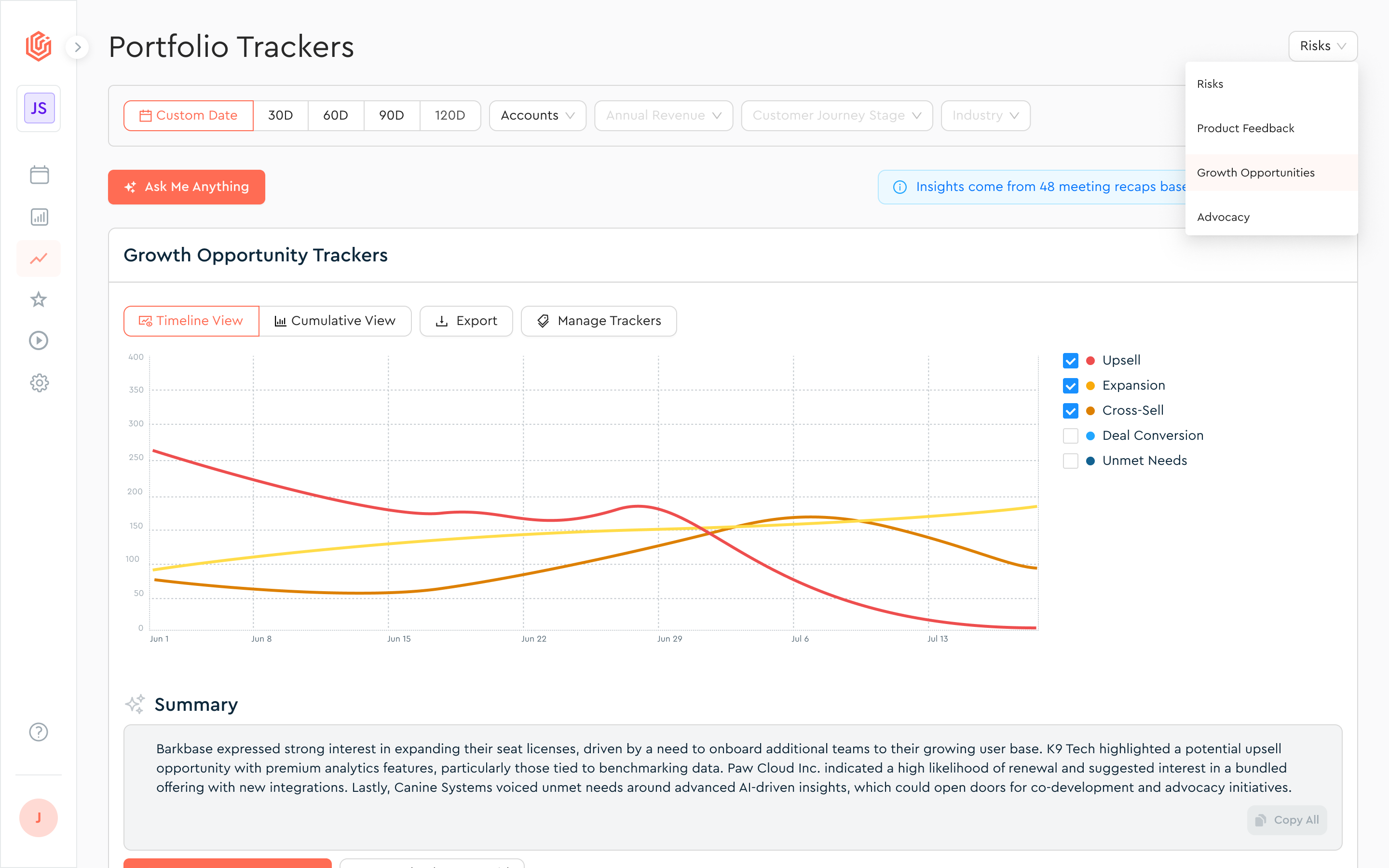The width and height of the screenshot is (1389, 868).
Task: Open the calendar icon in sidebar
Action: coord(39,175)
